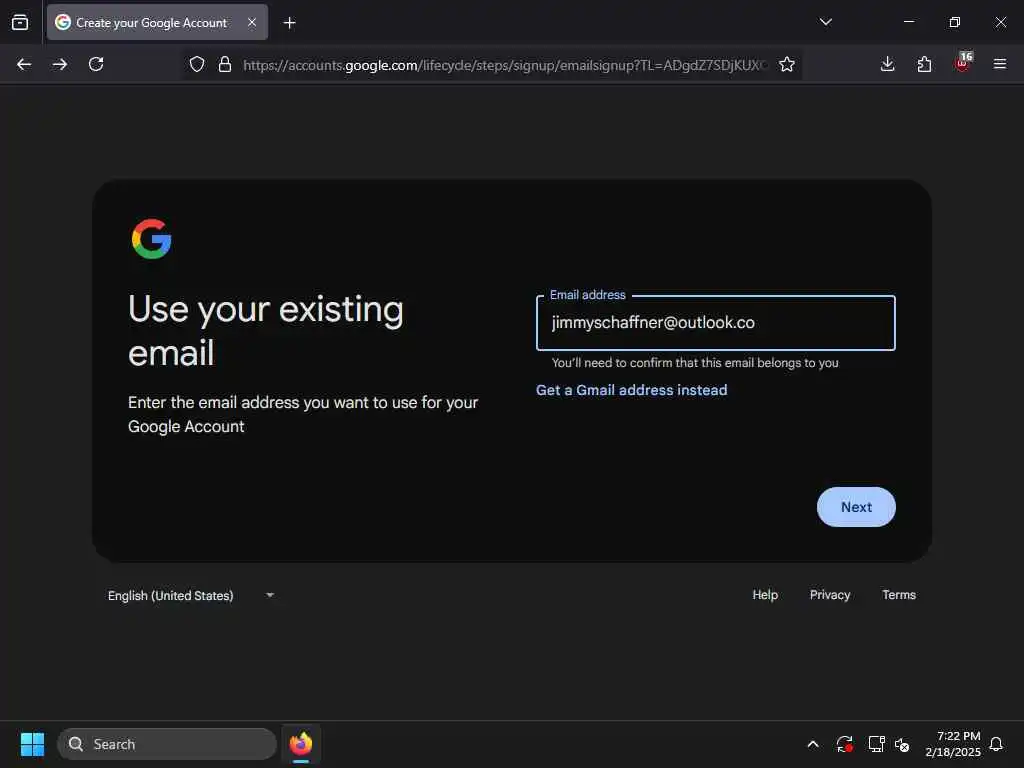Image resolution: width=1024 pixels, height=768 pixels.
Task: Close the Create your Google Account tab
Action: pyautogui.click(x=251, y=22)
